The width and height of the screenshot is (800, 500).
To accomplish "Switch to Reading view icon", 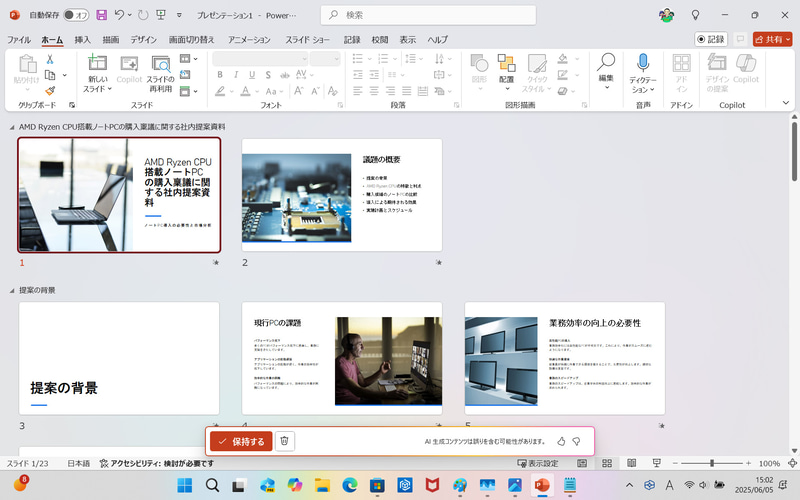I will click(x=631, y=463).
